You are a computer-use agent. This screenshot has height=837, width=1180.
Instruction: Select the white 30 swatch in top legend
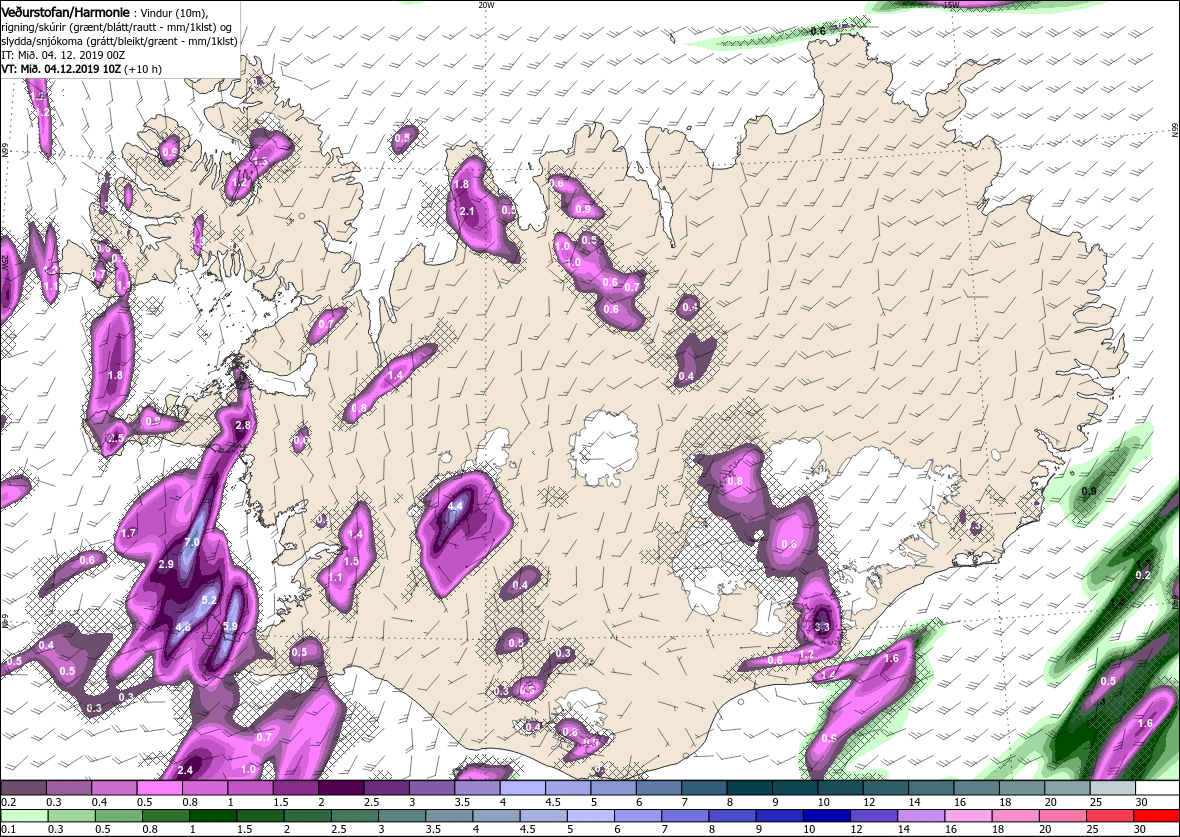[x=1157, y=787]
